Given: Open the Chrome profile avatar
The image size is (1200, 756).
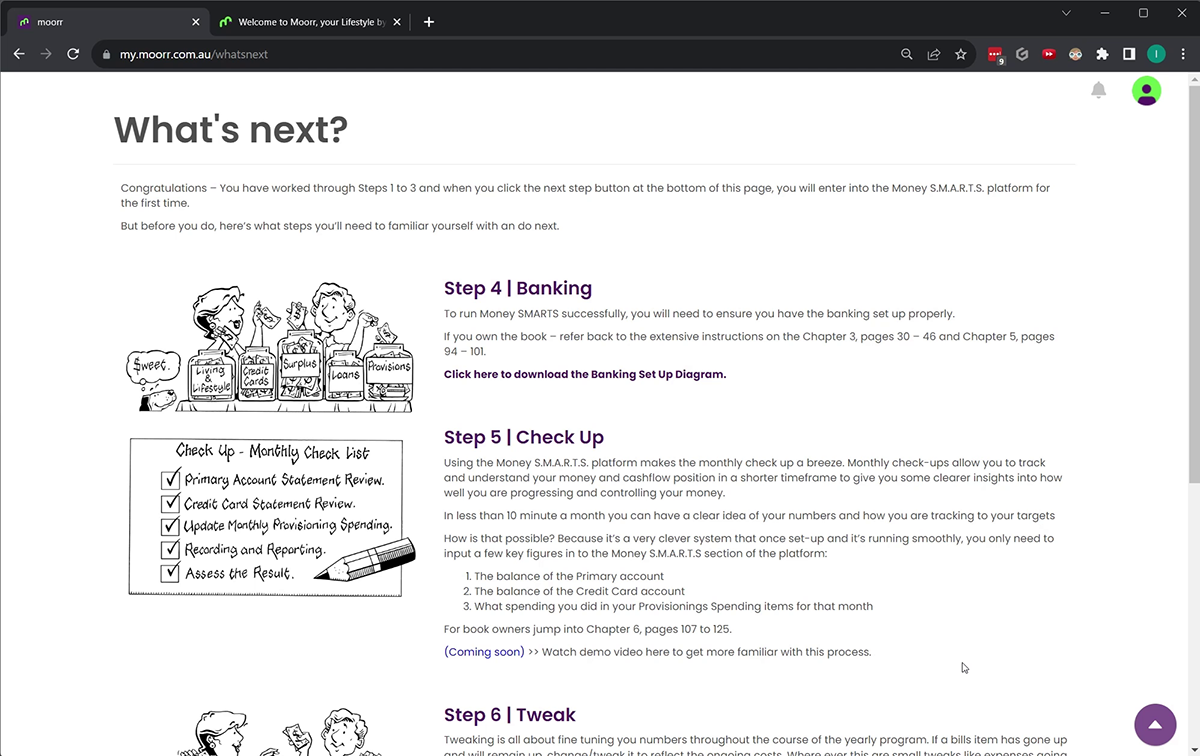Looking at the screenshot, I should tap(1156, 54).
